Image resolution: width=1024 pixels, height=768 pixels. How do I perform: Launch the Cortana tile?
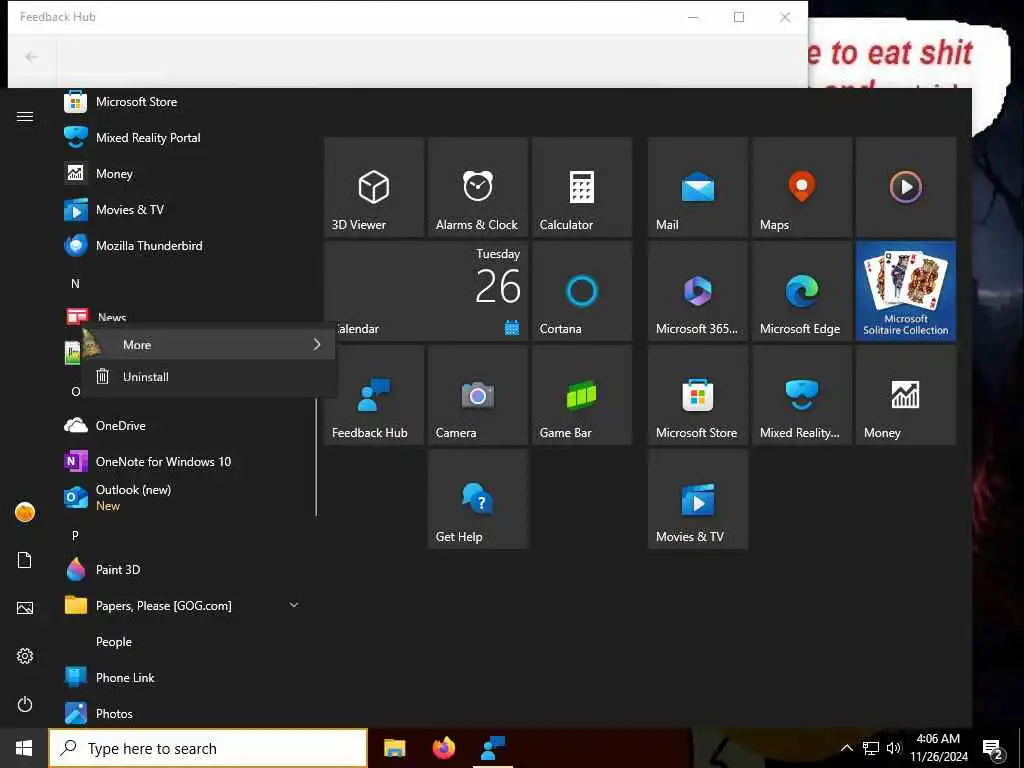(582, 291)
